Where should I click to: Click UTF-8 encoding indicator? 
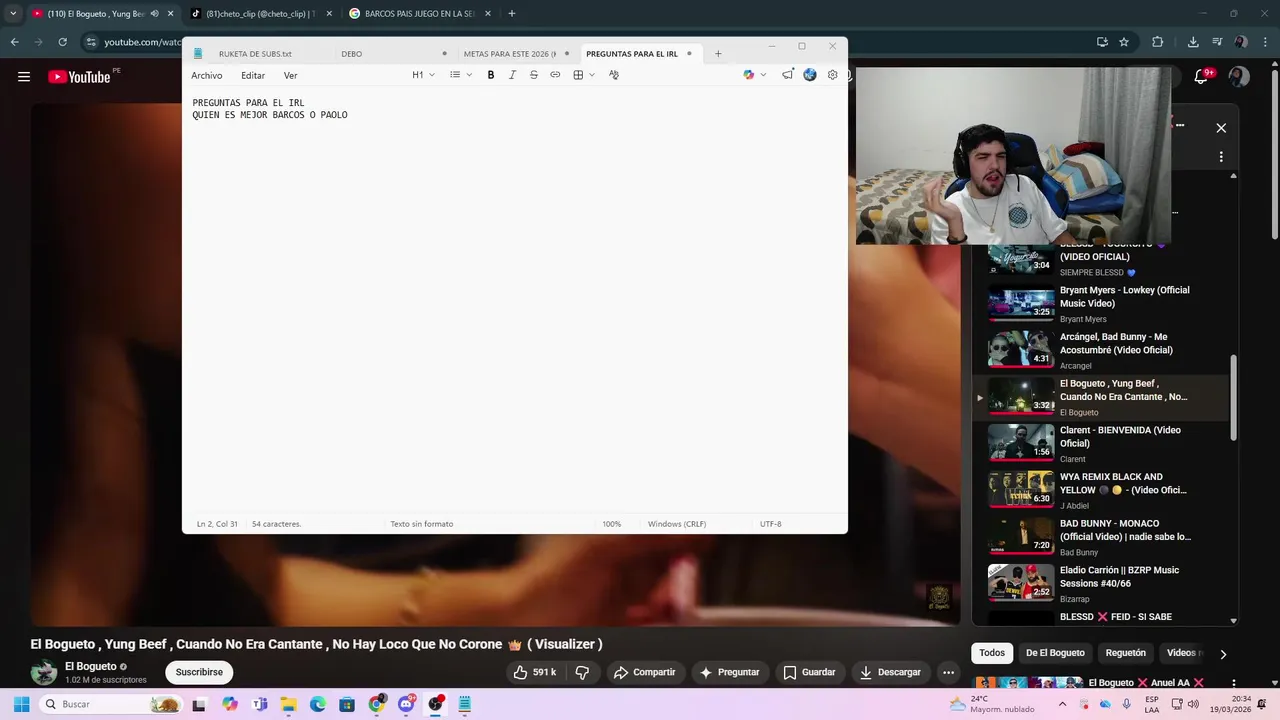(x=770, y=524)
